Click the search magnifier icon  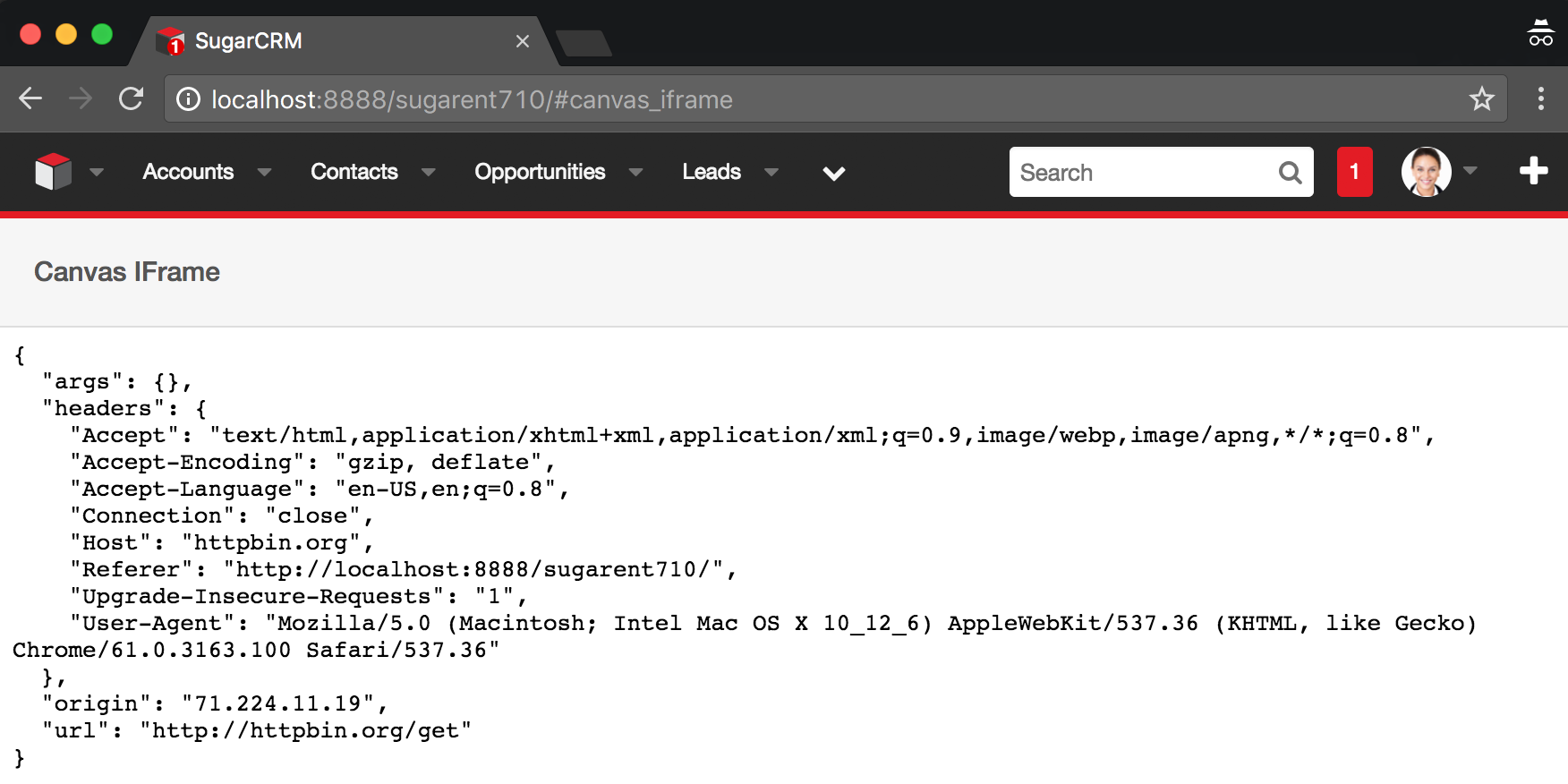[1290, 173]
